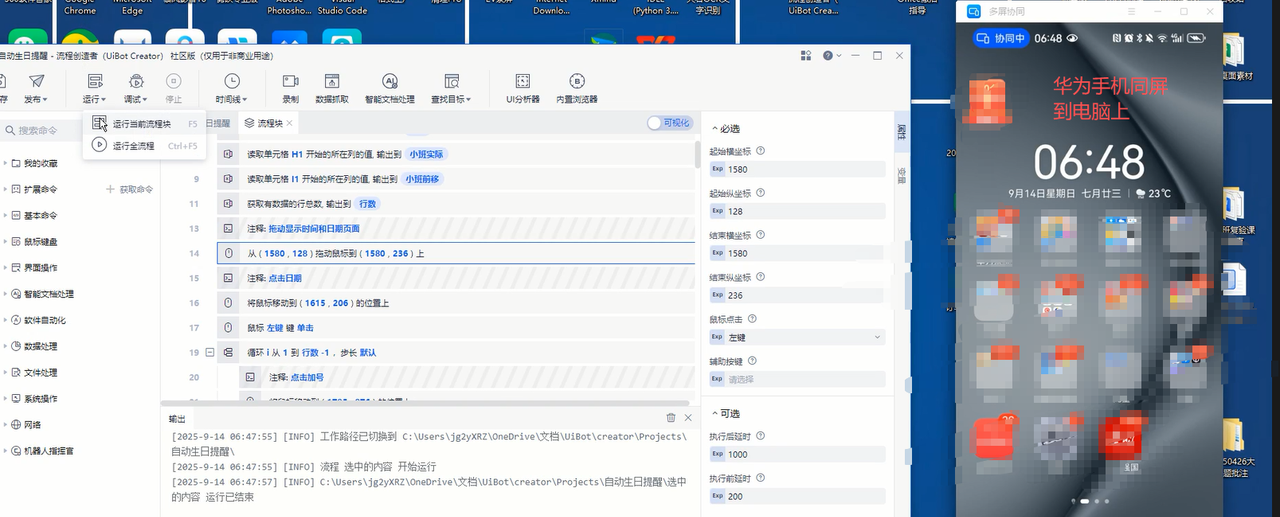The height and width of the screenshot is (517, 1280).
Task: Open the help dropdown in title bar
Action: [830, 56]
